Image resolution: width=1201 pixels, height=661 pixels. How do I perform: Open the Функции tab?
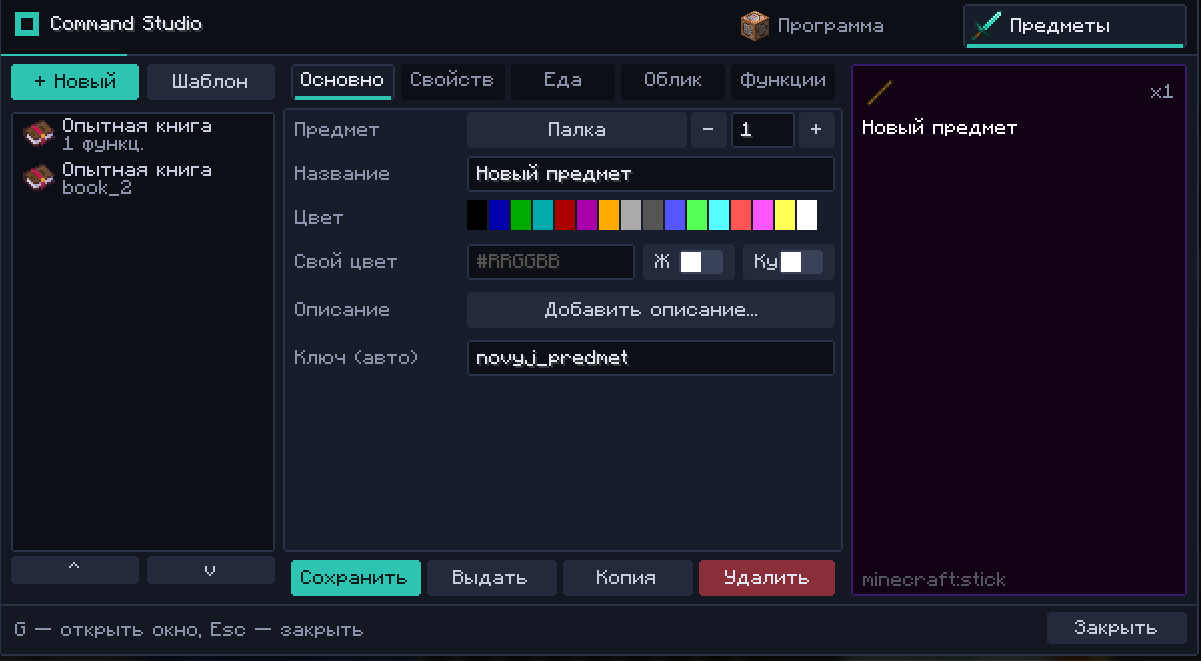point(783,81)
